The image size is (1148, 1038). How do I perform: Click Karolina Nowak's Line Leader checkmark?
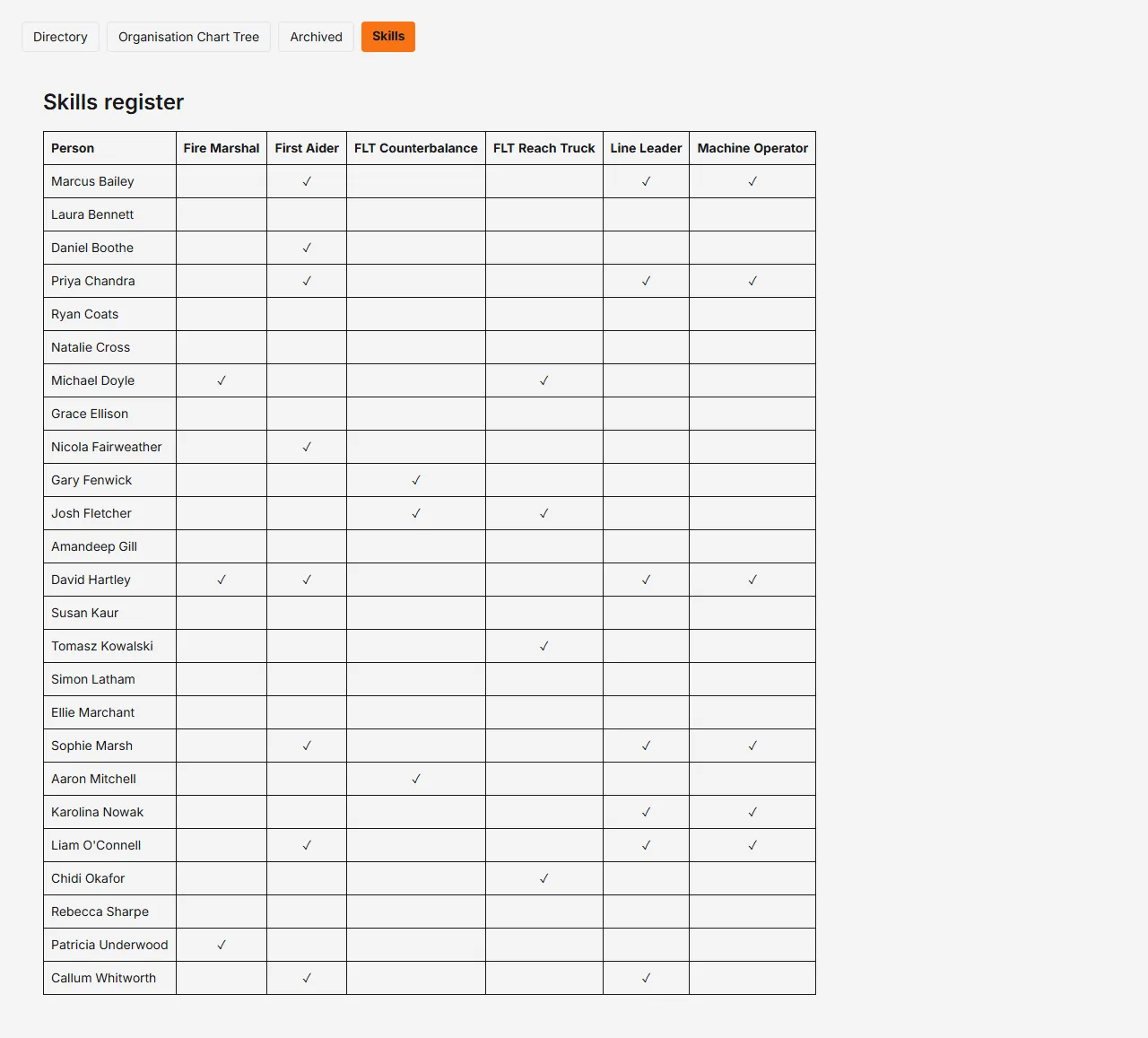[x=646, y=812]
